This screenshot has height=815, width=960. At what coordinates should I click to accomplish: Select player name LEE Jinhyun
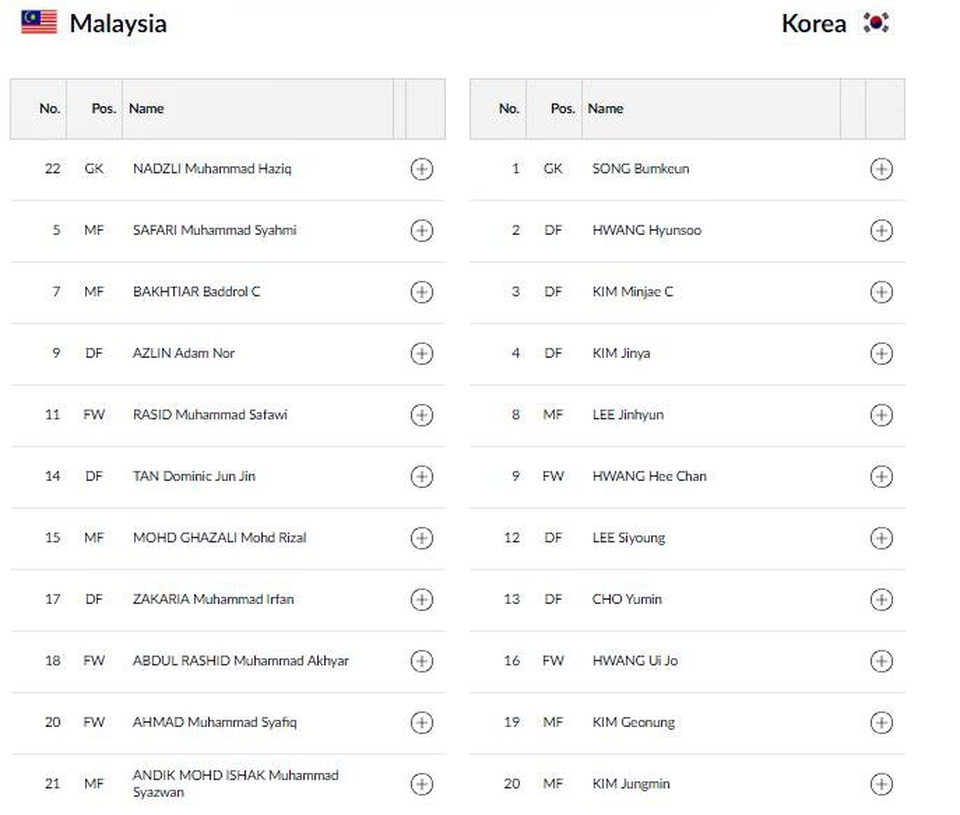click(628, 415)
